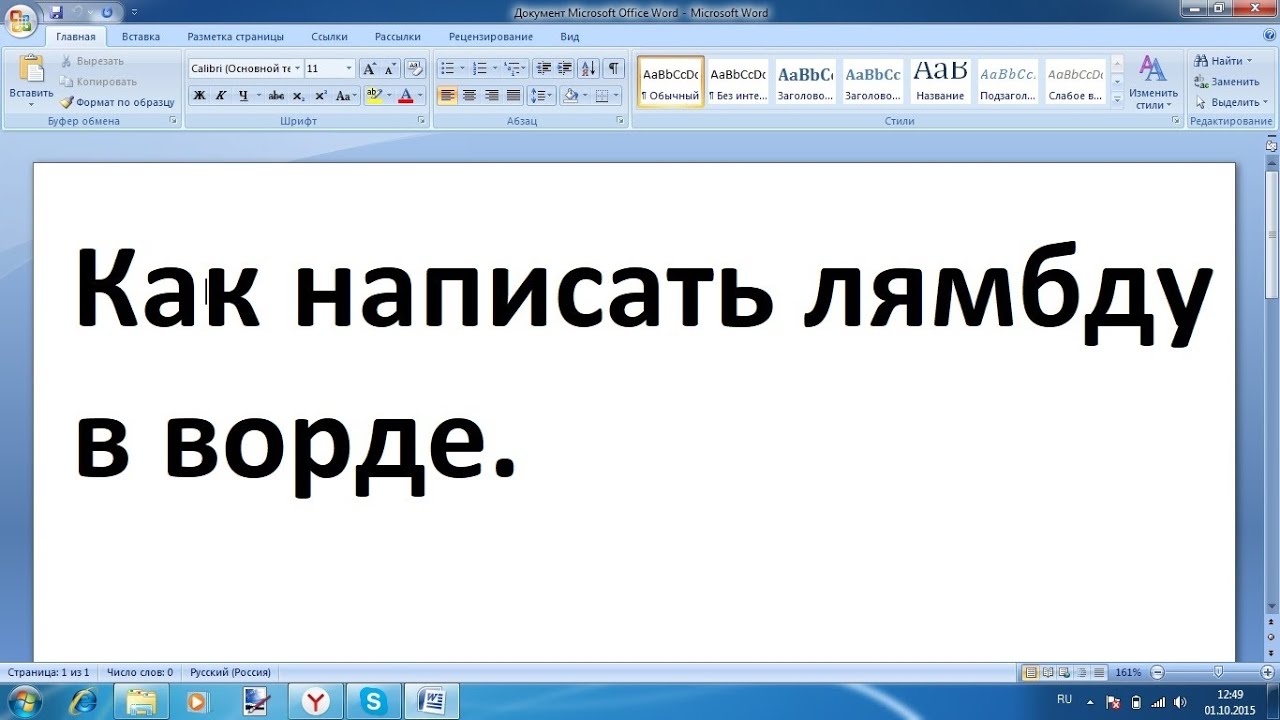
Task: Apply the red font color
Action: tap(405, 96)
